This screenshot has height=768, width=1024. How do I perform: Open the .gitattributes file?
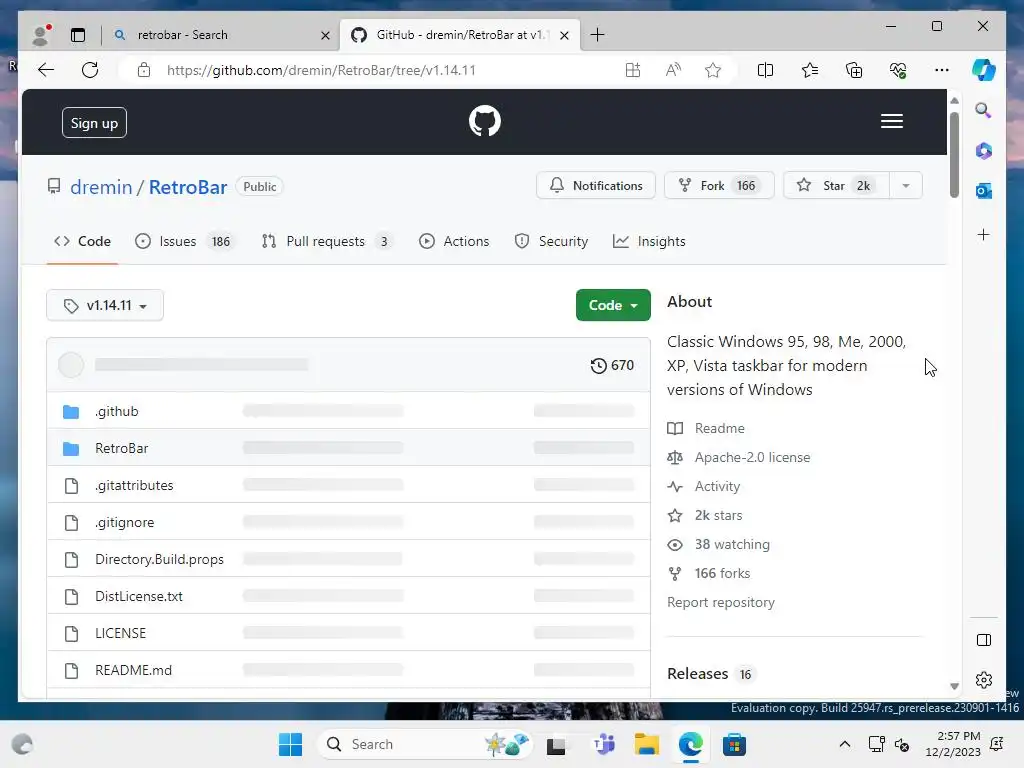(134, 485)
